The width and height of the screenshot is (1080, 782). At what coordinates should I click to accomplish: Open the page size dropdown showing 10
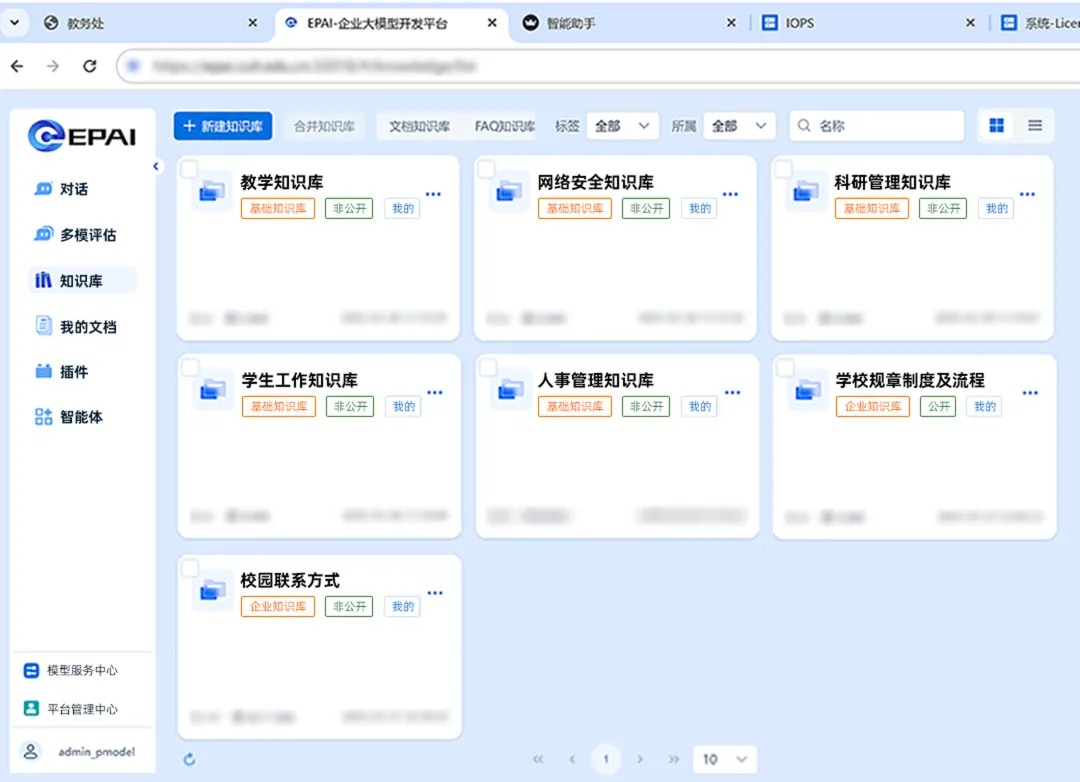click(x=724, y=759)
